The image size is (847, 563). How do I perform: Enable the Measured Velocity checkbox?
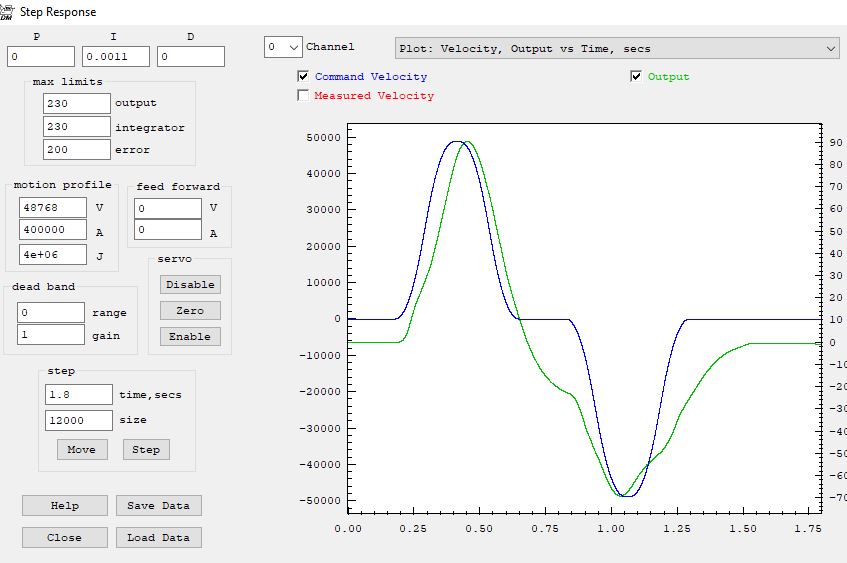(304, 96)
